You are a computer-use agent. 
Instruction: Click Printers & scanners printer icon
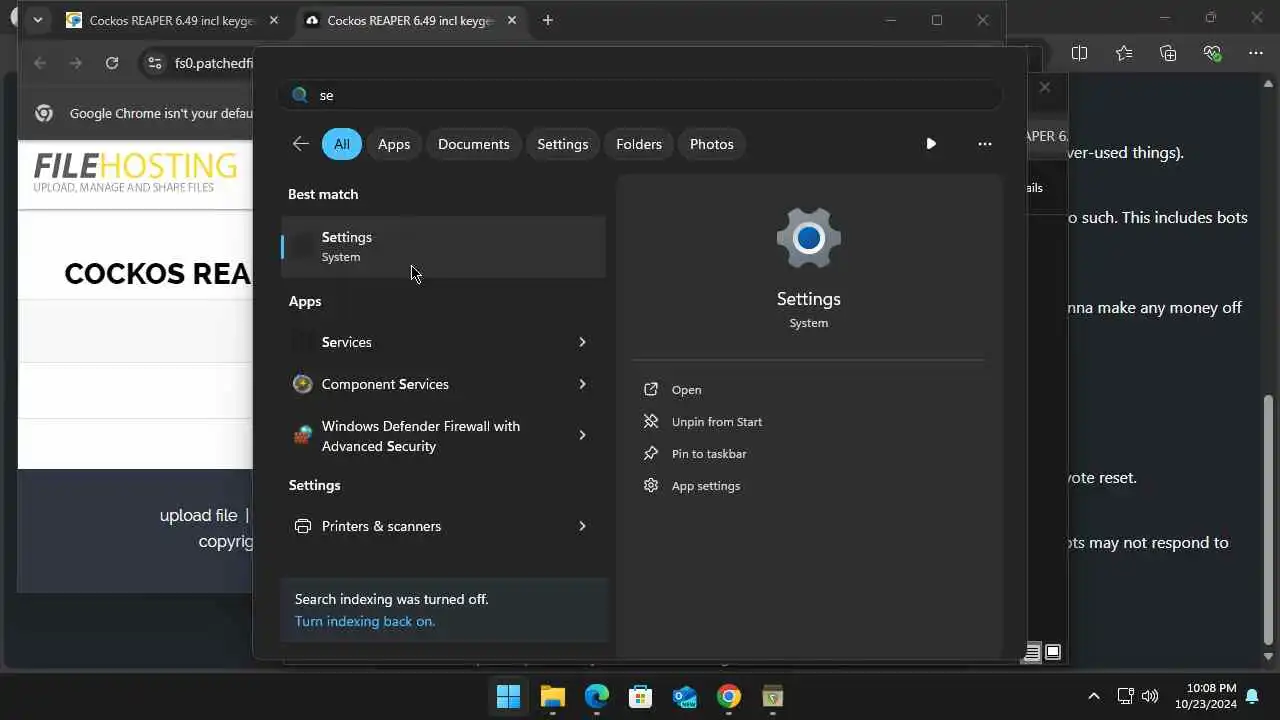tap(302, 526)
